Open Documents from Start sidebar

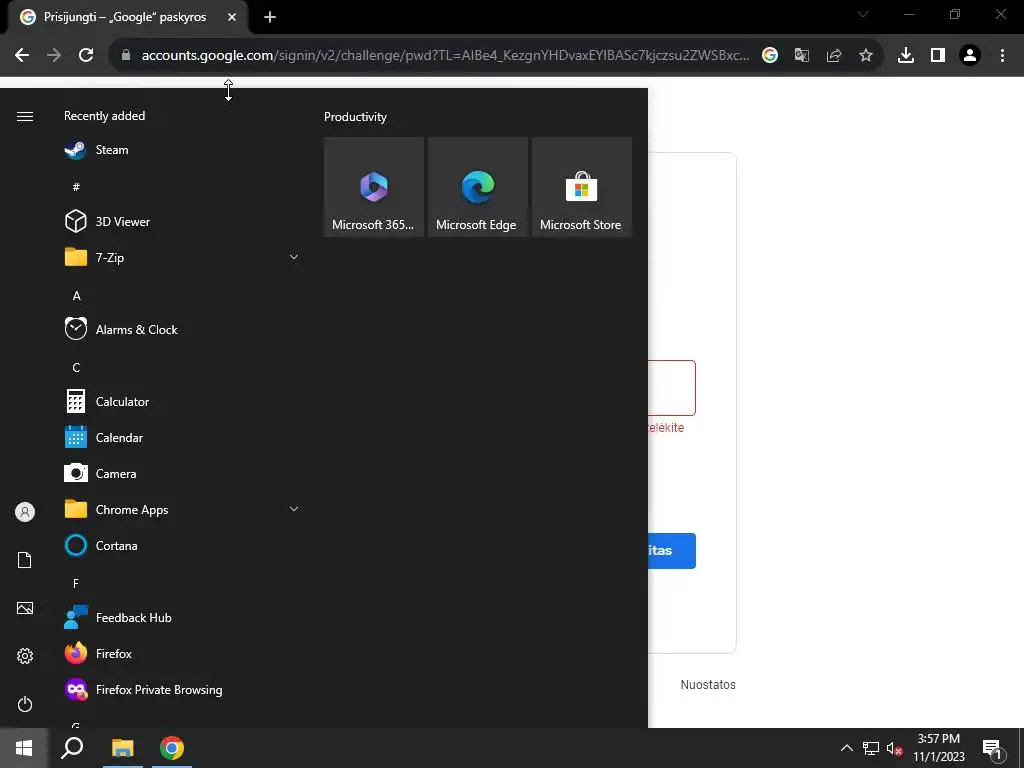point(25,560)
